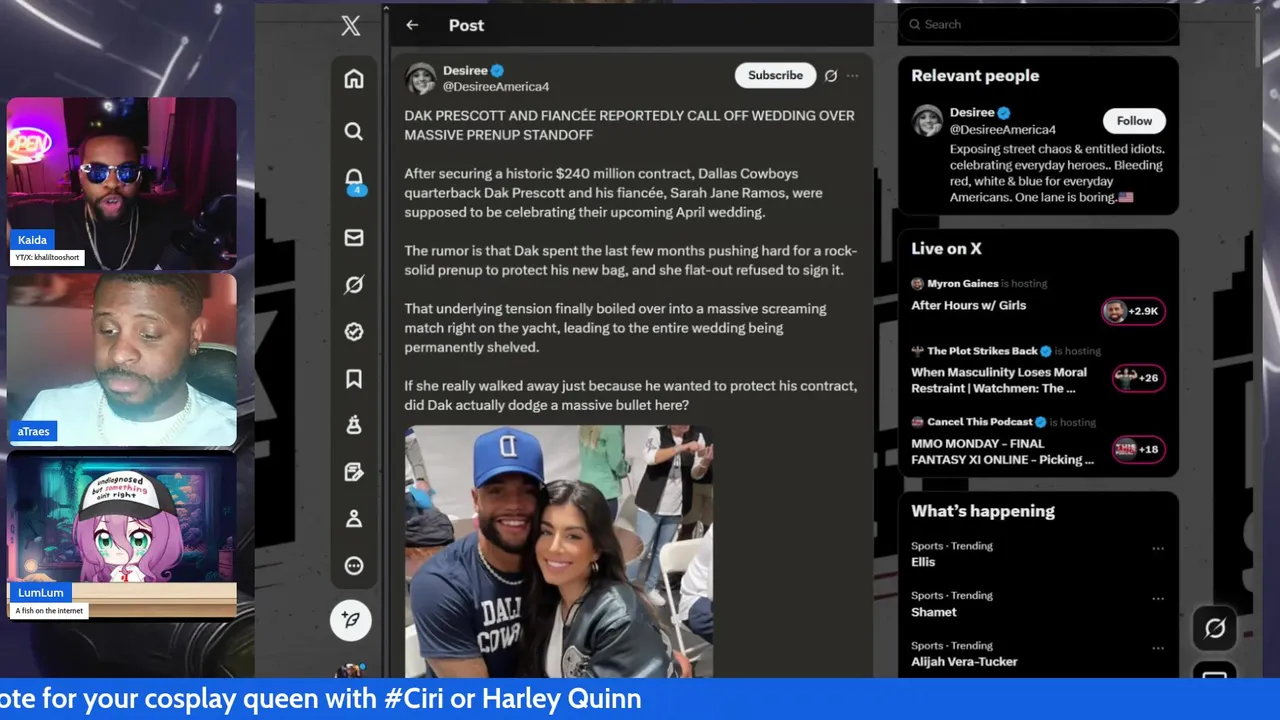Open the Dak Prescott couple photo
This screenshot has height=720, width=1280.
point(559,551)
